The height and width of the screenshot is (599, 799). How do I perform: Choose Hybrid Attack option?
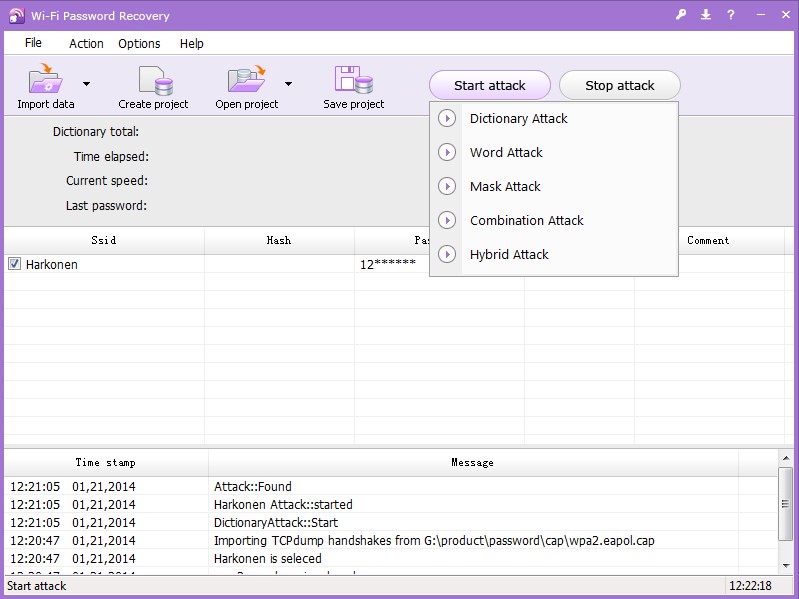[x=509, y=254]
